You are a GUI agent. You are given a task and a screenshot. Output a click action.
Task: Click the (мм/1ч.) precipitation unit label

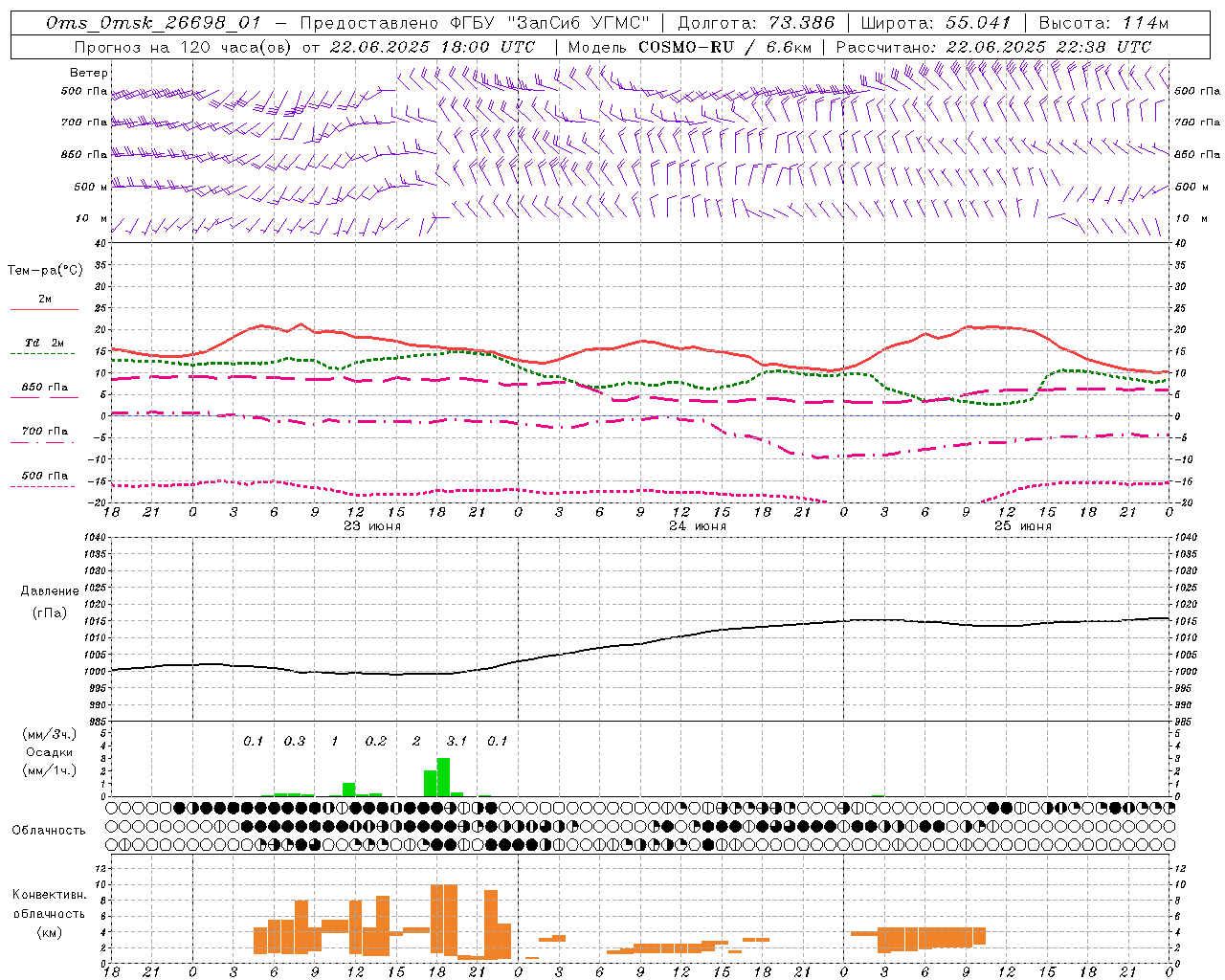point(50,770)
